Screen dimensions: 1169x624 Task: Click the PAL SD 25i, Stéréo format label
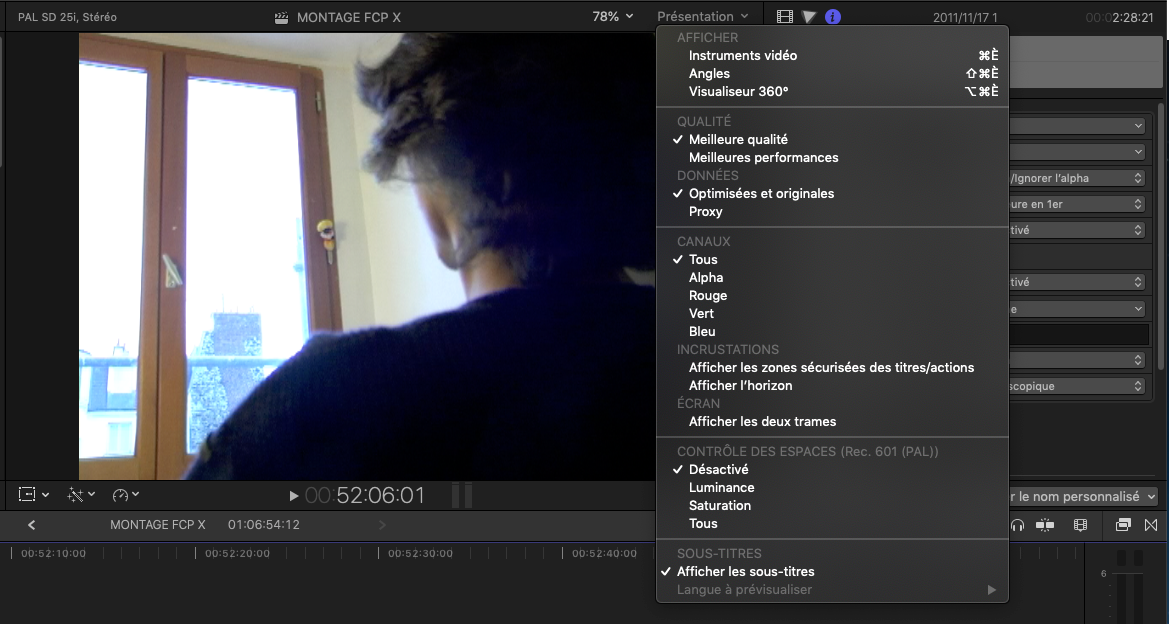[x=67, y=16]
